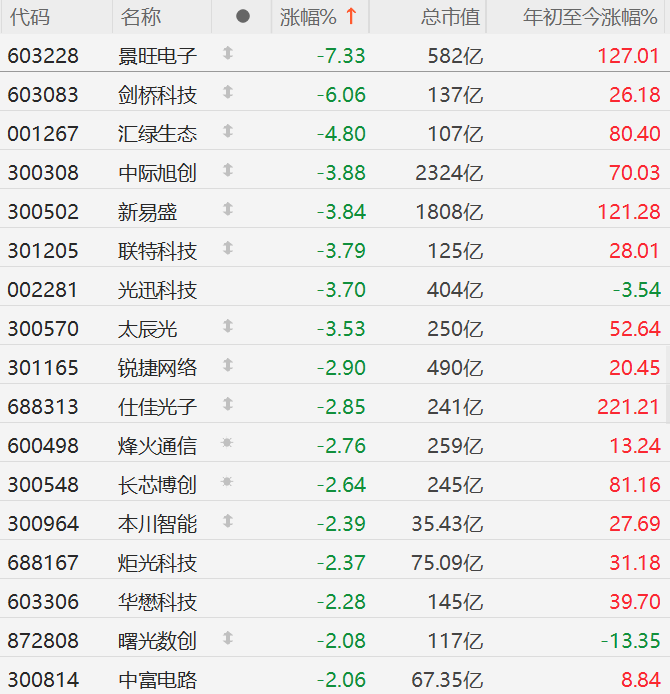Select stock name 烽火通信
The image size is (670, 694).
(157, 446)
